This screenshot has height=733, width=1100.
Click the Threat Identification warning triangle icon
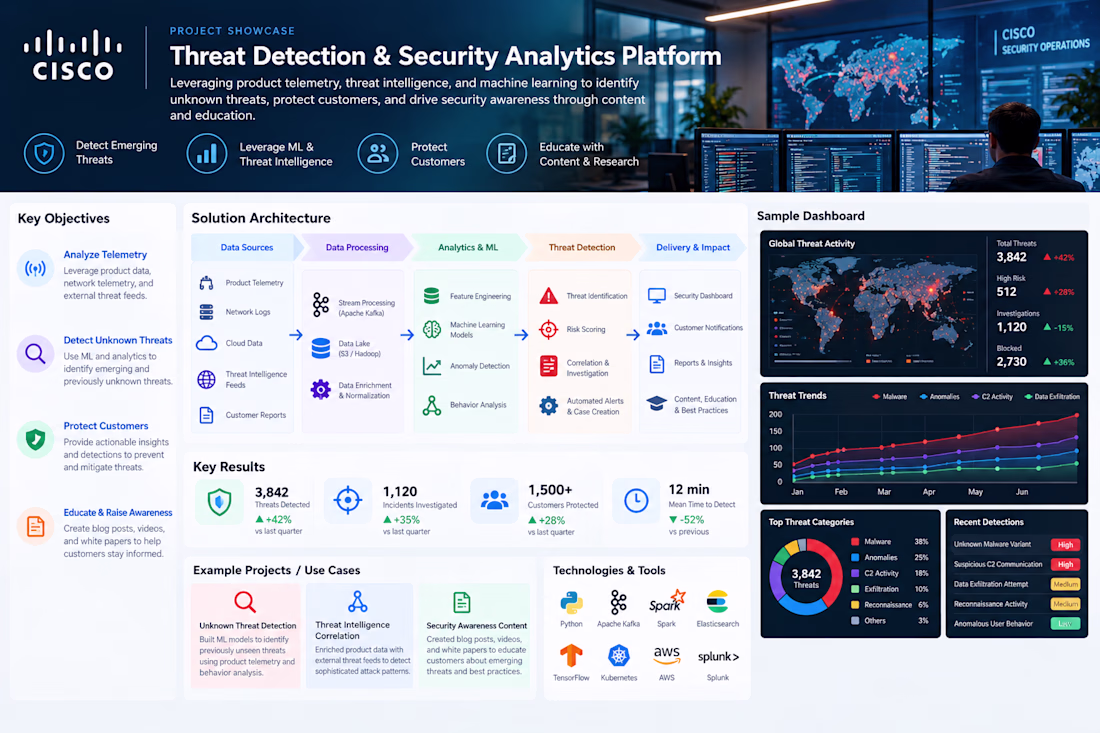(x=549, y=295)
